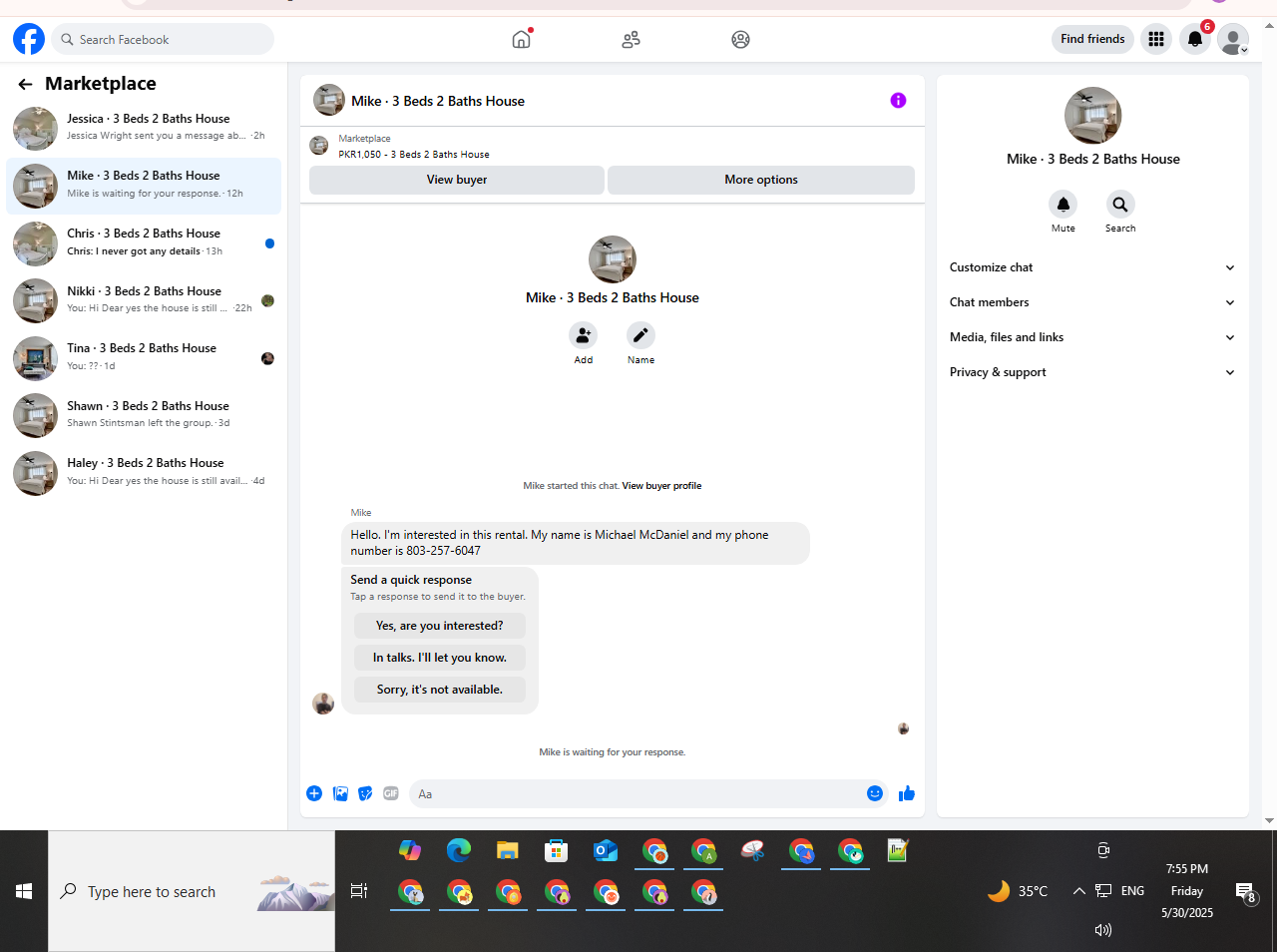This screenshot has height=952, width=1277.
Task: Choose a sticker from the sticker icon
Action: (x=365, y=793)
